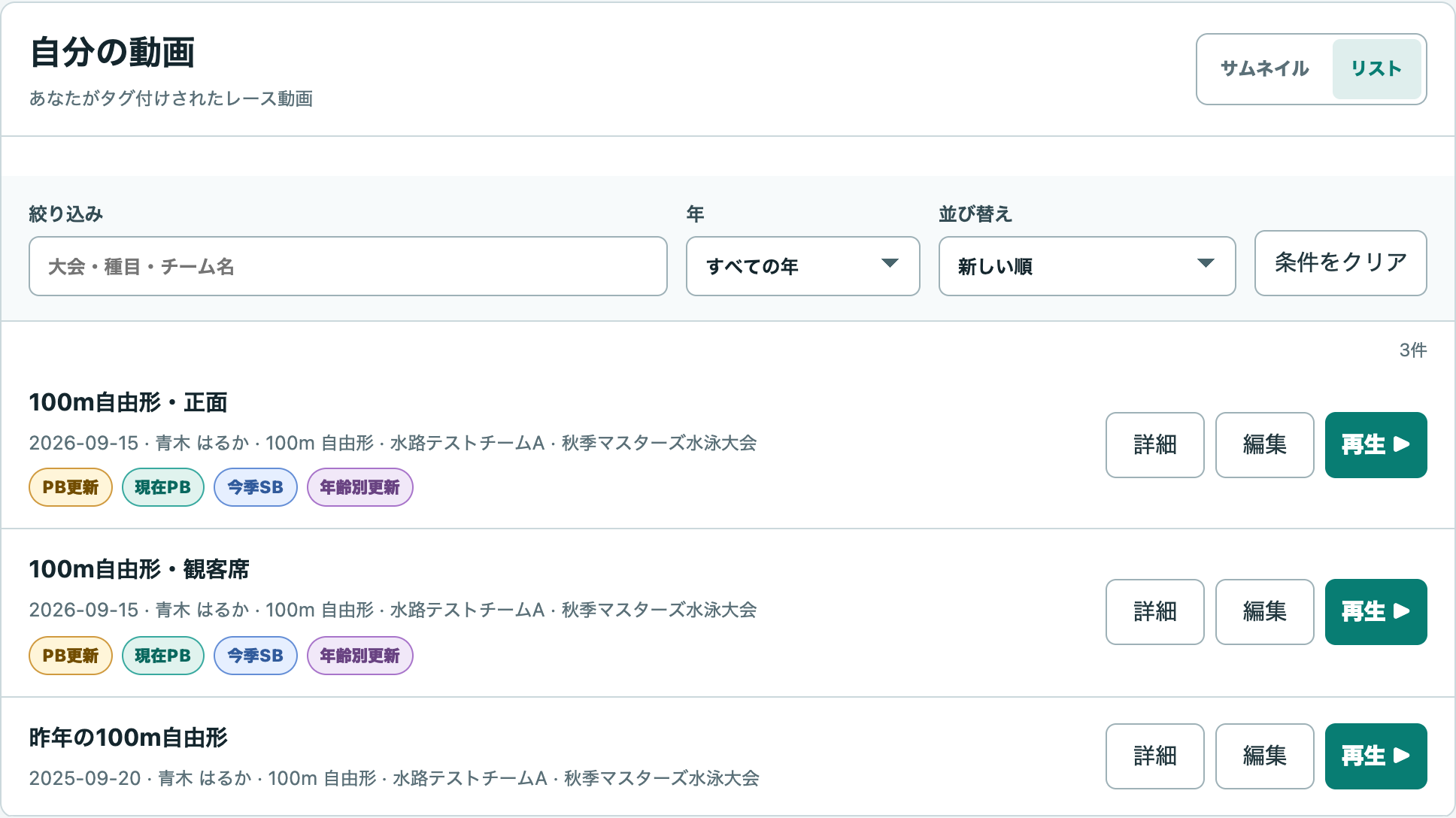
Task: Focus the 大会・種目・チーム名 filter field
Action: point(348,266)
